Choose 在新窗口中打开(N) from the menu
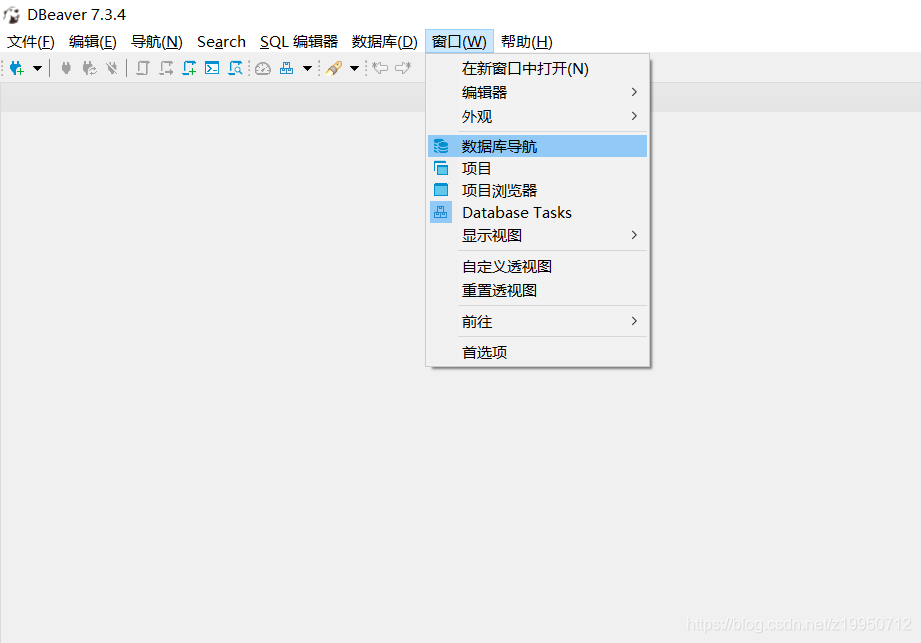The width and height of the screenshot is (921, 643). 537,69
